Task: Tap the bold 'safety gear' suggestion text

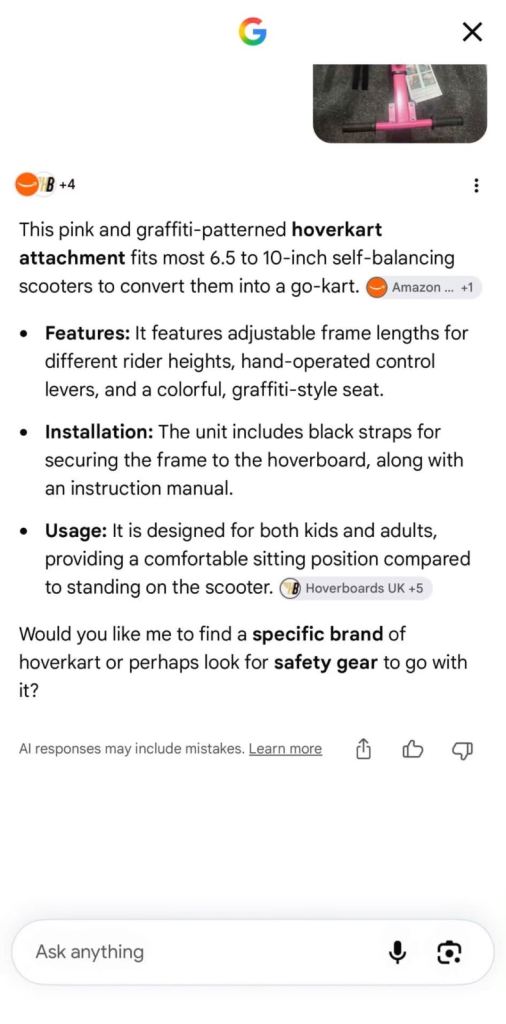Action: 326,662
